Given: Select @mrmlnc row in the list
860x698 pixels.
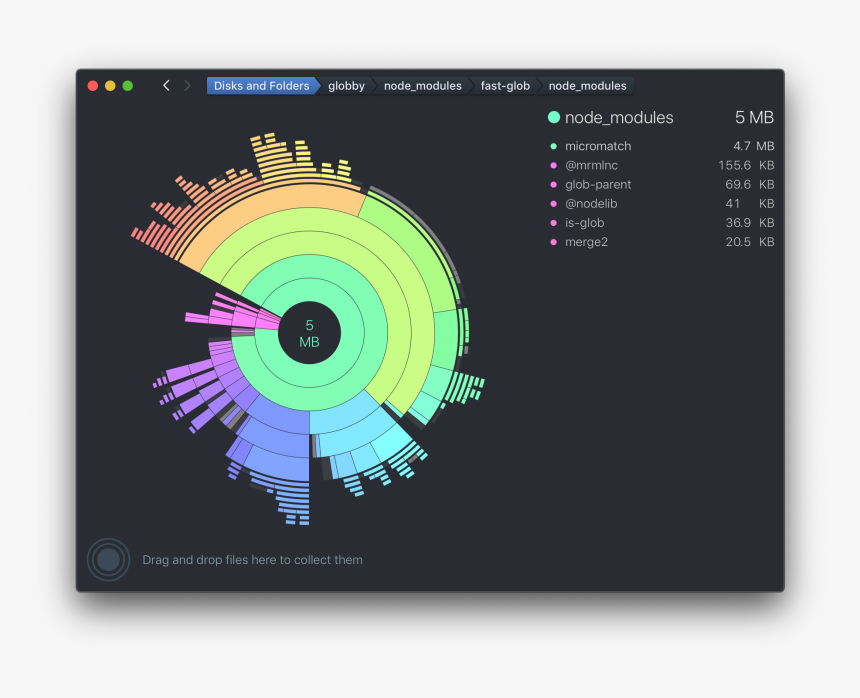Looking at the screenshot, I should [662, 165].
